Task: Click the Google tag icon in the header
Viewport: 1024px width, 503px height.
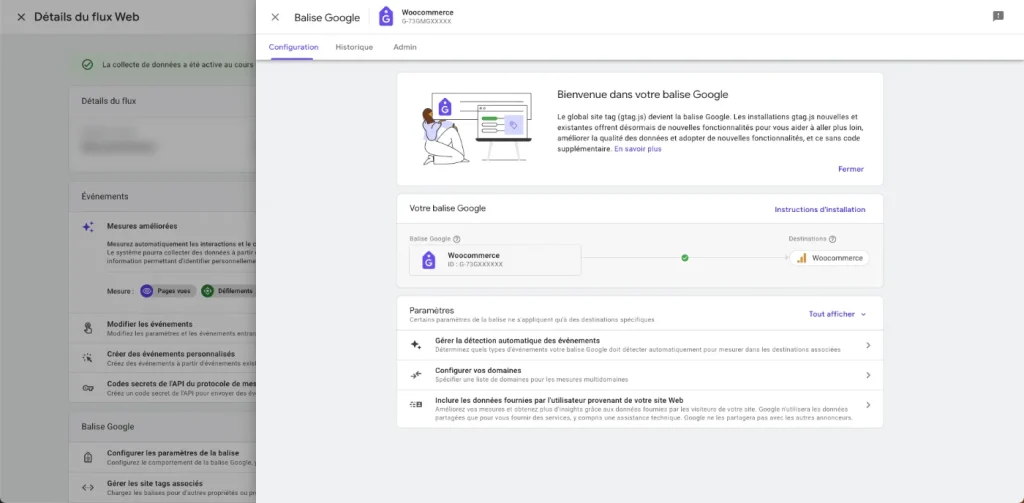Action: pyautogui.click(x=386, y=16)
